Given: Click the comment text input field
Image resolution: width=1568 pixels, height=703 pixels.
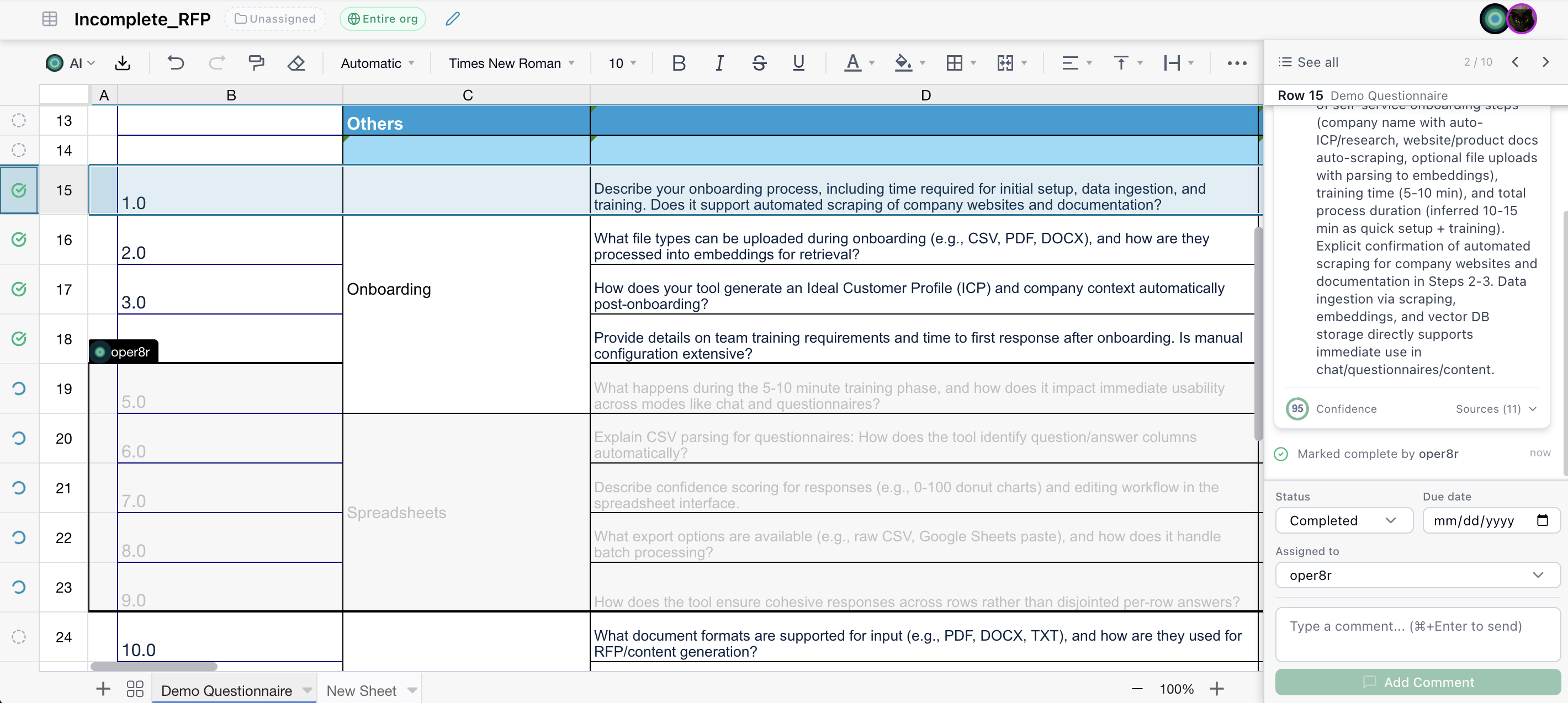Looking at the screenshot, I should [1417, 633].
